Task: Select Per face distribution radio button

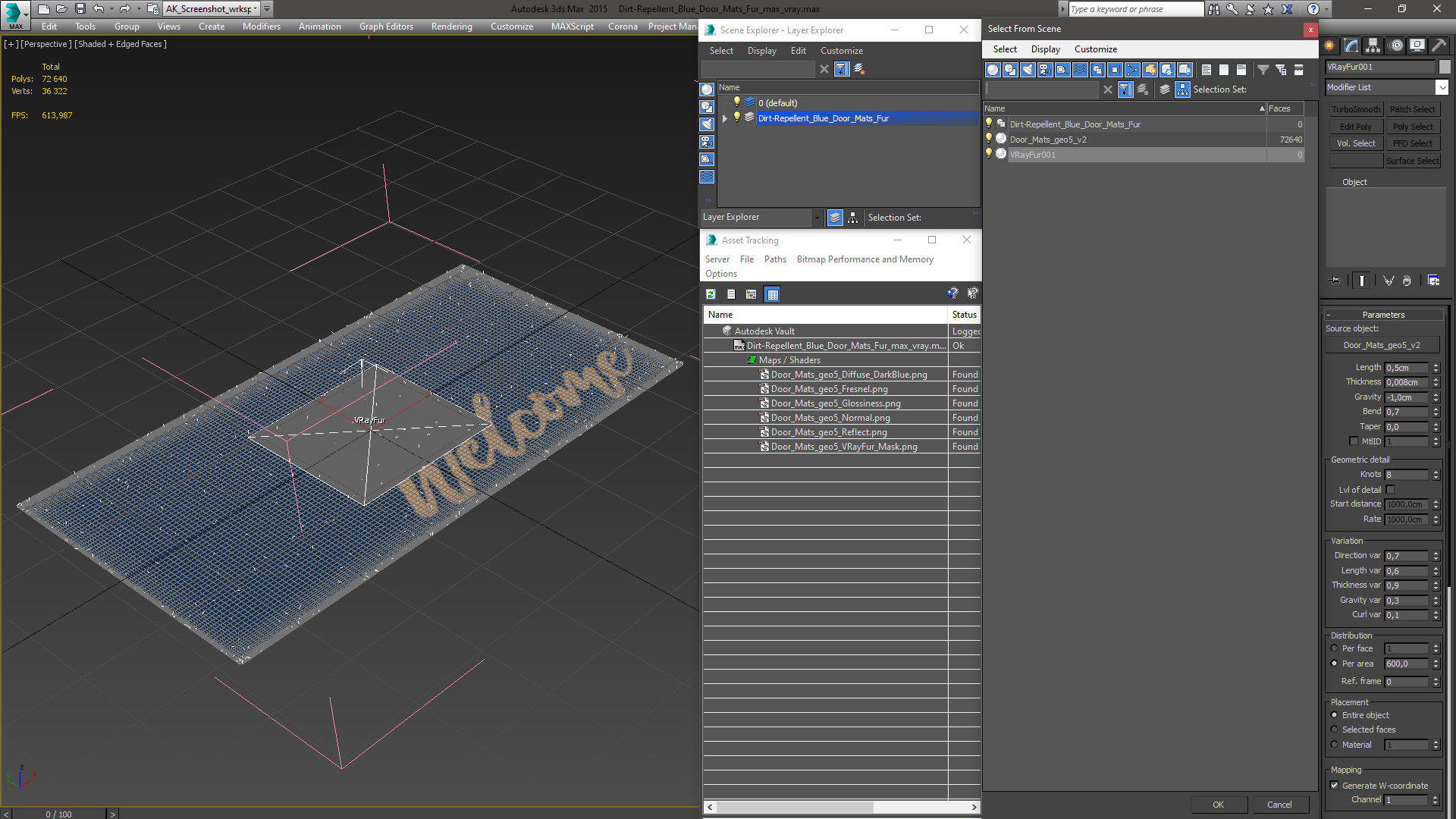Action: (x=1335, y=648)
